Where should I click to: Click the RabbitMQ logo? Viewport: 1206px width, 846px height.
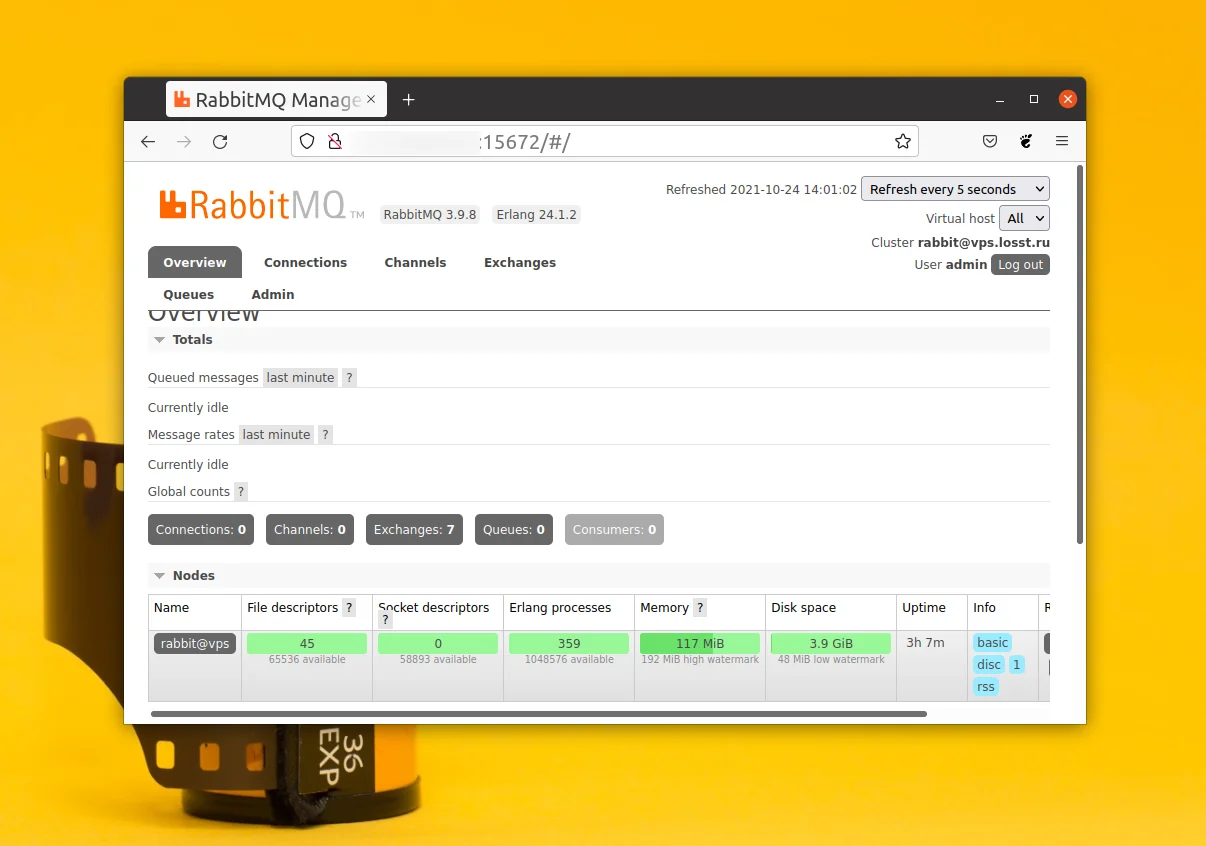(x=261, y=205)
